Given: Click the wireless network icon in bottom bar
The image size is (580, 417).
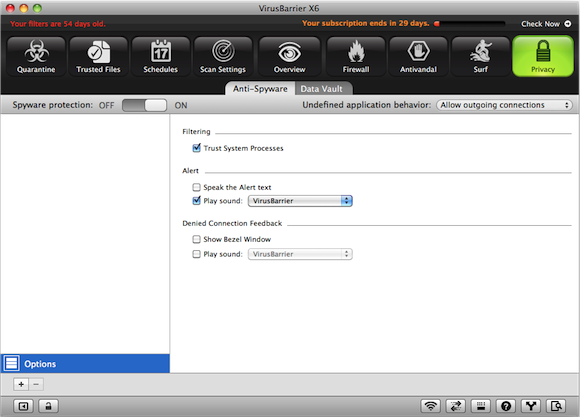Looking at the screenshot, I should [x=431, y=406].
